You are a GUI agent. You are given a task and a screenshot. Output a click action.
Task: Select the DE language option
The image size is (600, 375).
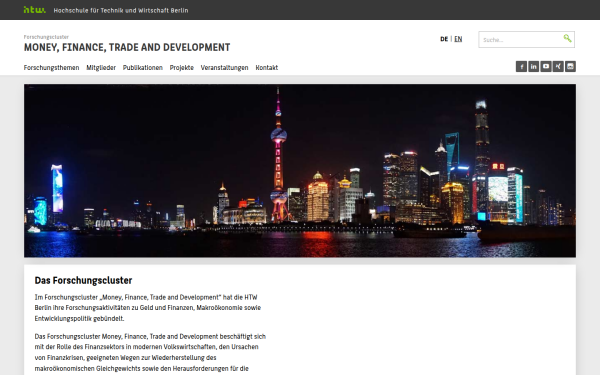pyautogui.click(x=444, y=39)
